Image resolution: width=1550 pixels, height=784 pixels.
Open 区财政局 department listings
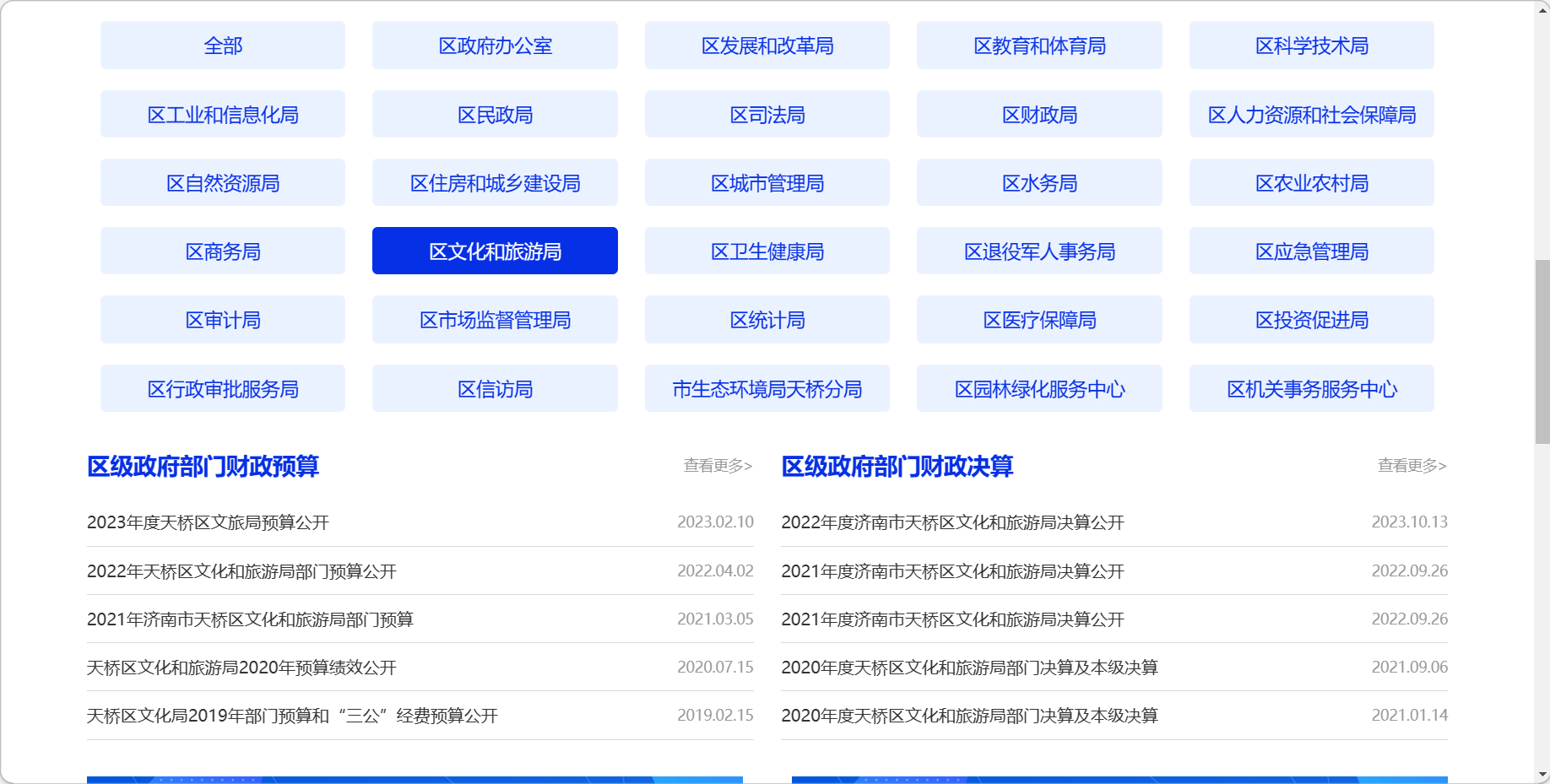tap(1039, 114)
